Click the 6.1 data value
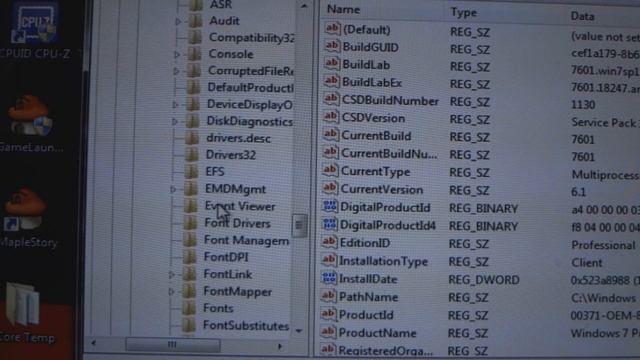 click(578, 192)
